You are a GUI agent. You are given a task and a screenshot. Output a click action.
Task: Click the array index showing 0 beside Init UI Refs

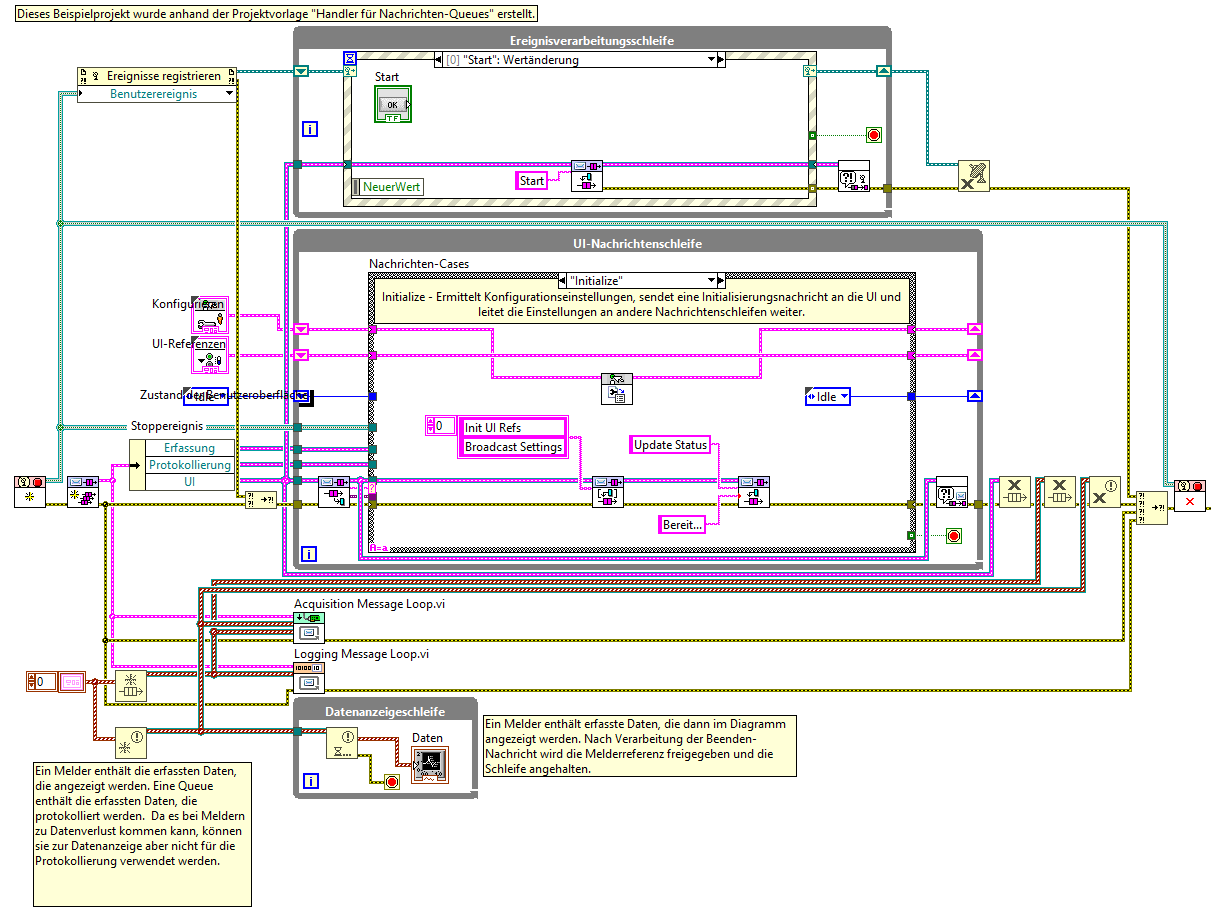440,427
